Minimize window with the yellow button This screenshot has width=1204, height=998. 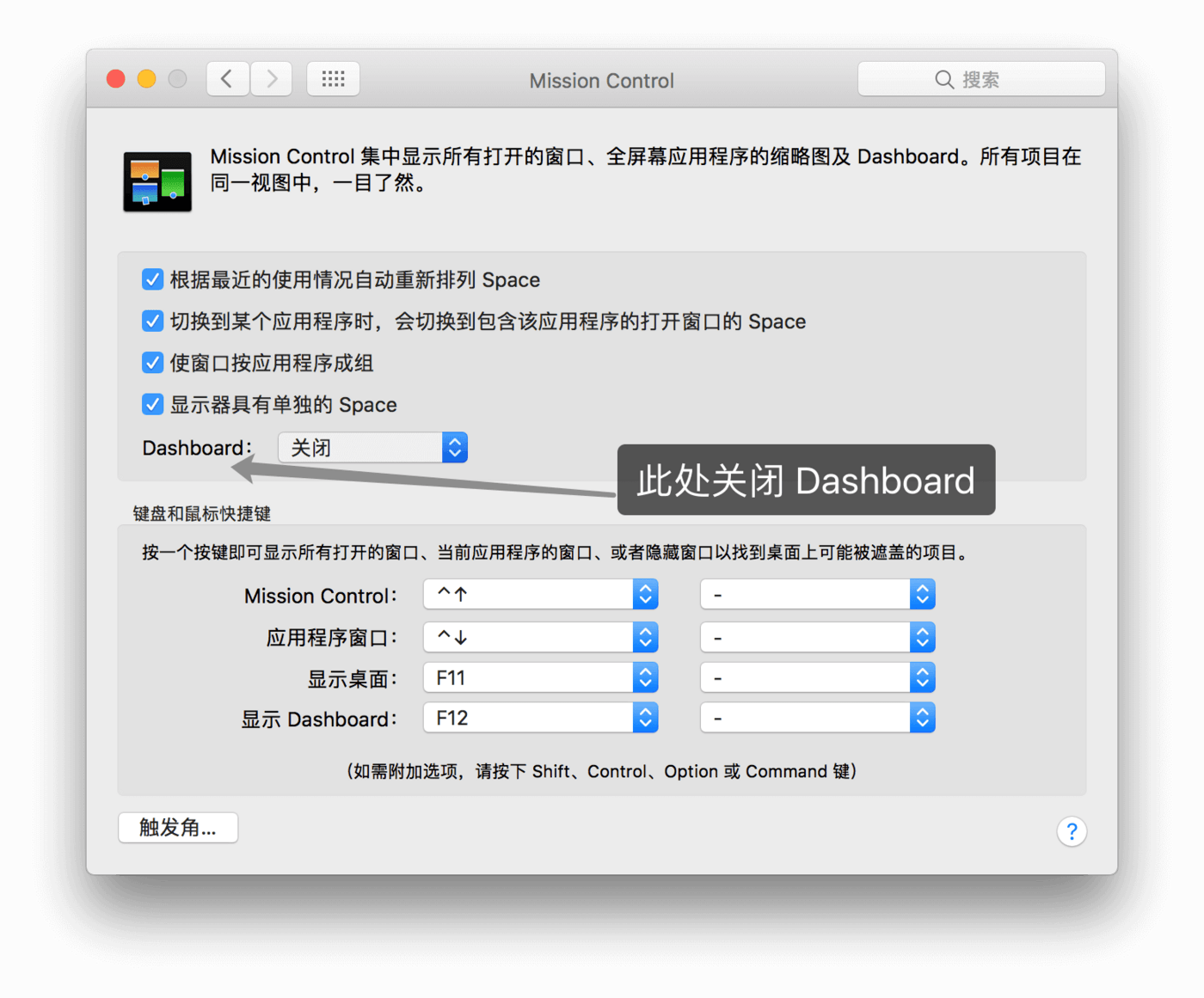pos(147,79)
